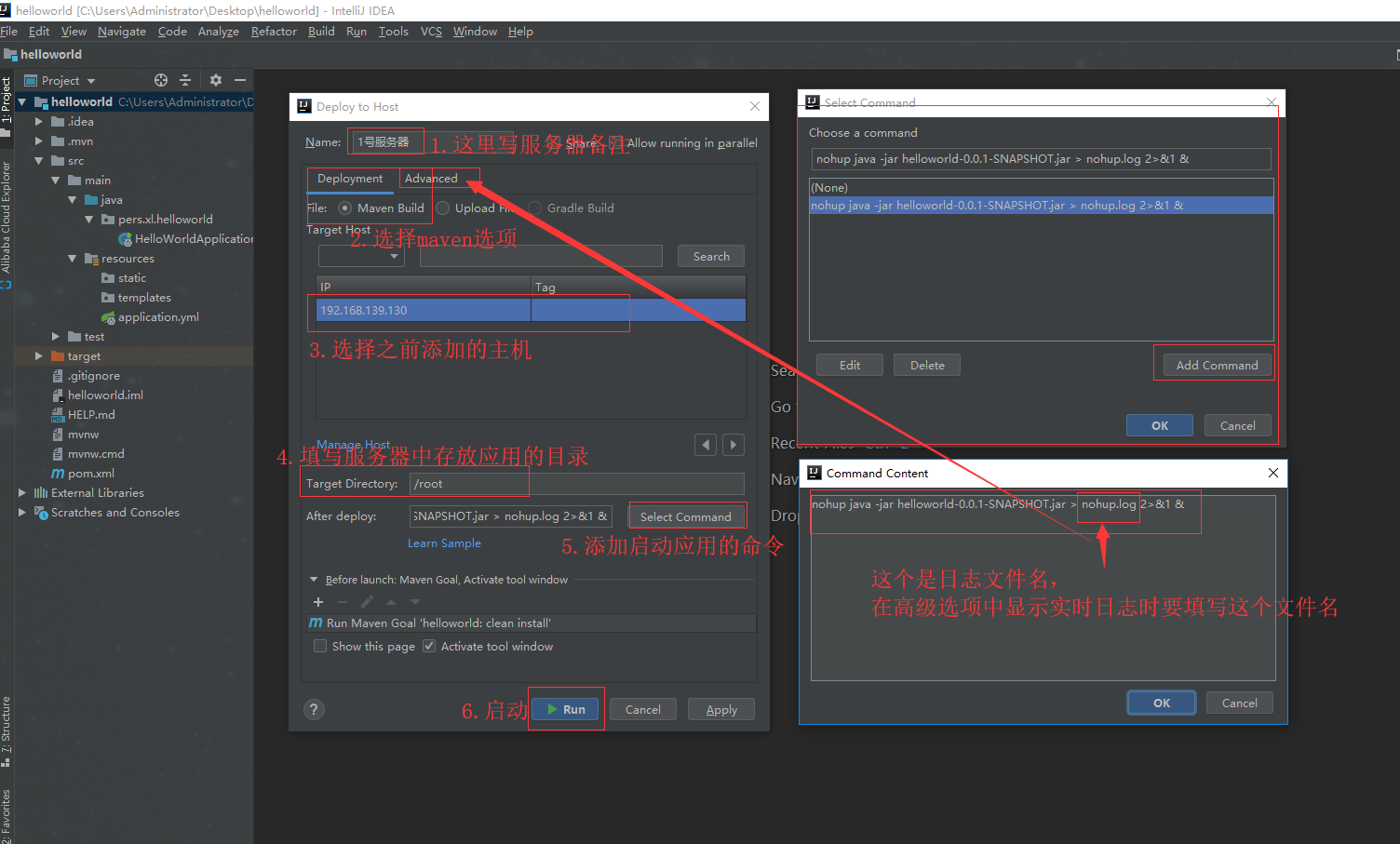The width and height of the screenshot is (1400, 844).
Task: Select the Gradle Build radio option
Action: (535, 208)
